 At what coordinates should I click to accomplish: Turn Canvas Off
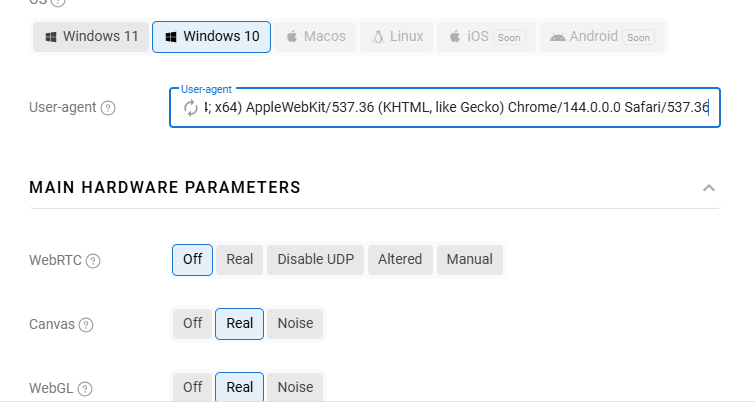pos(192,324)
